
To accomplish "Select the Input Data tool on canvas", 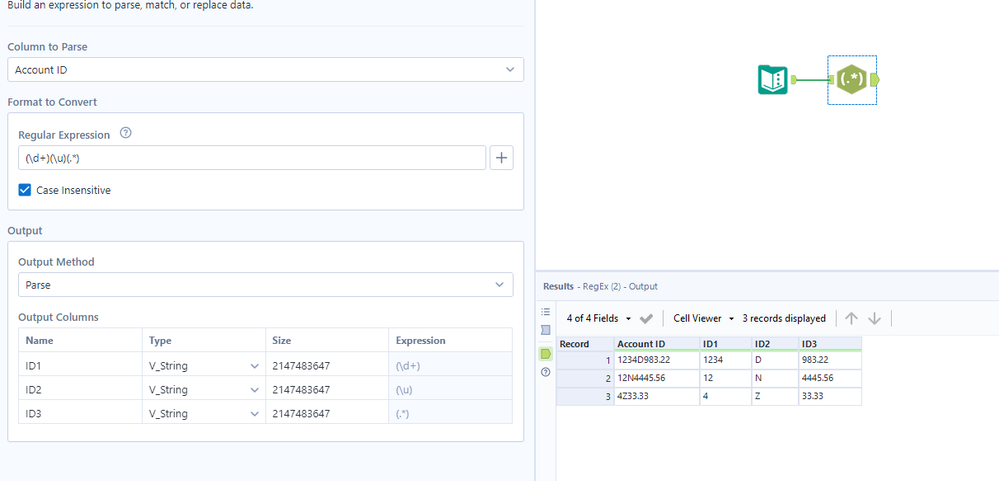I will tap(773, 80).
